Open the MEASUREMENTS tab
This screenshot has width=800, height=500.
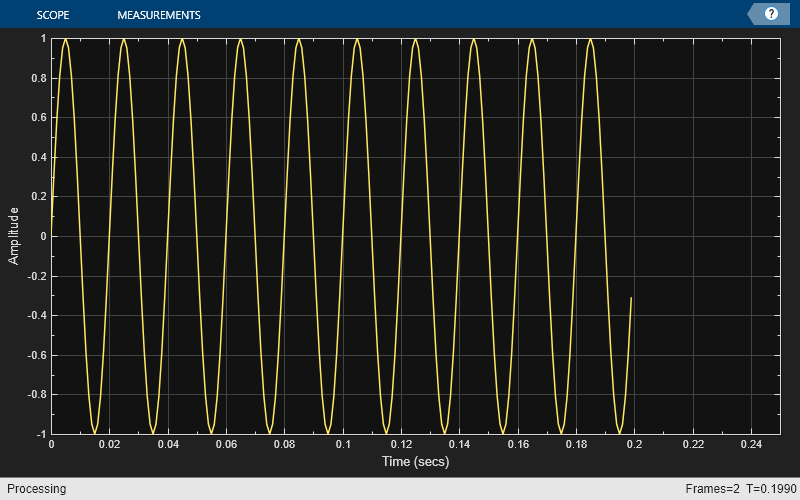coord(159,15)
